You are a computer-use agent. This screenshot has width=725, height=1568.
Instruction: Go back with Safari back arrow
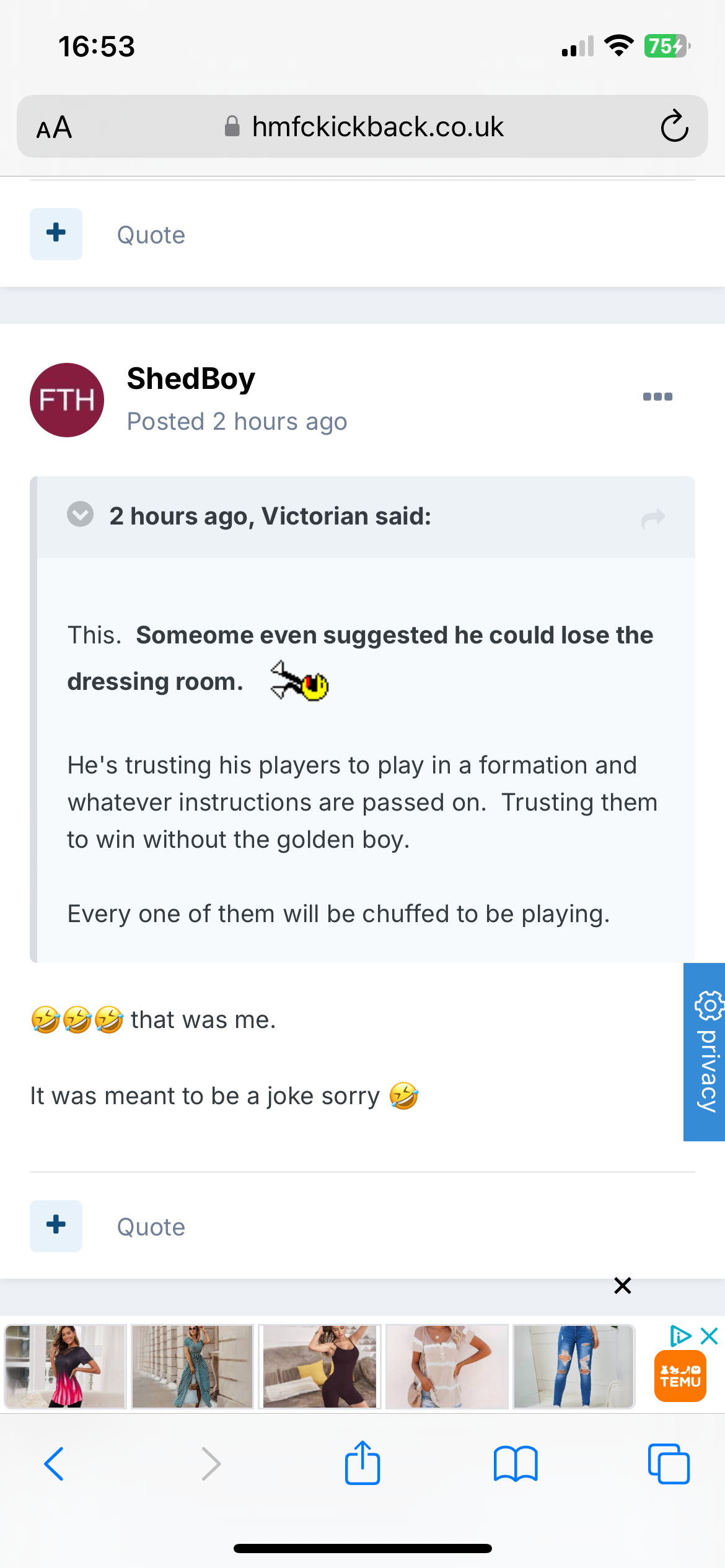[55, 1464]
